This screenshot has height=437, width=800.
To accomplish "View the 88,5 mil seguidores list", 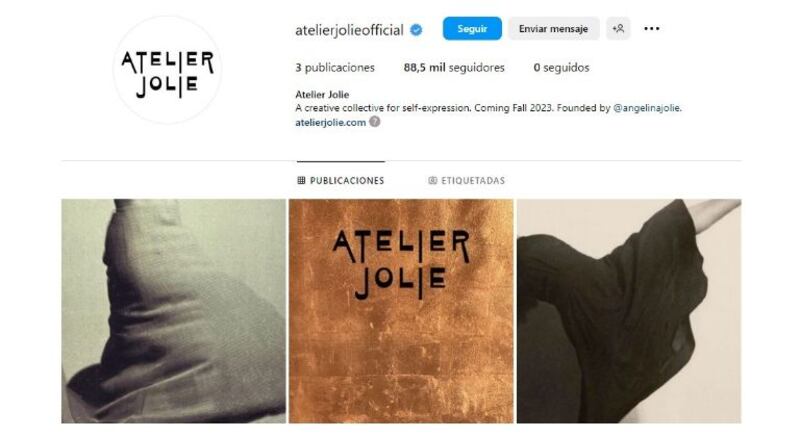I will [454, 67].
